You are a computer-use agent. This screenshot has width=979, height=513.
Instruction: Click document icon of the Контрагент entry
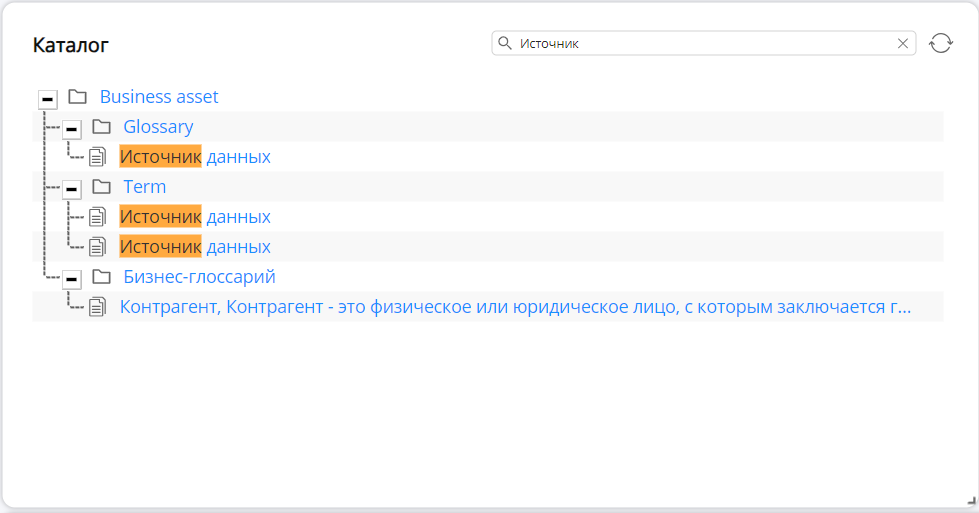[x=97, y=307]
